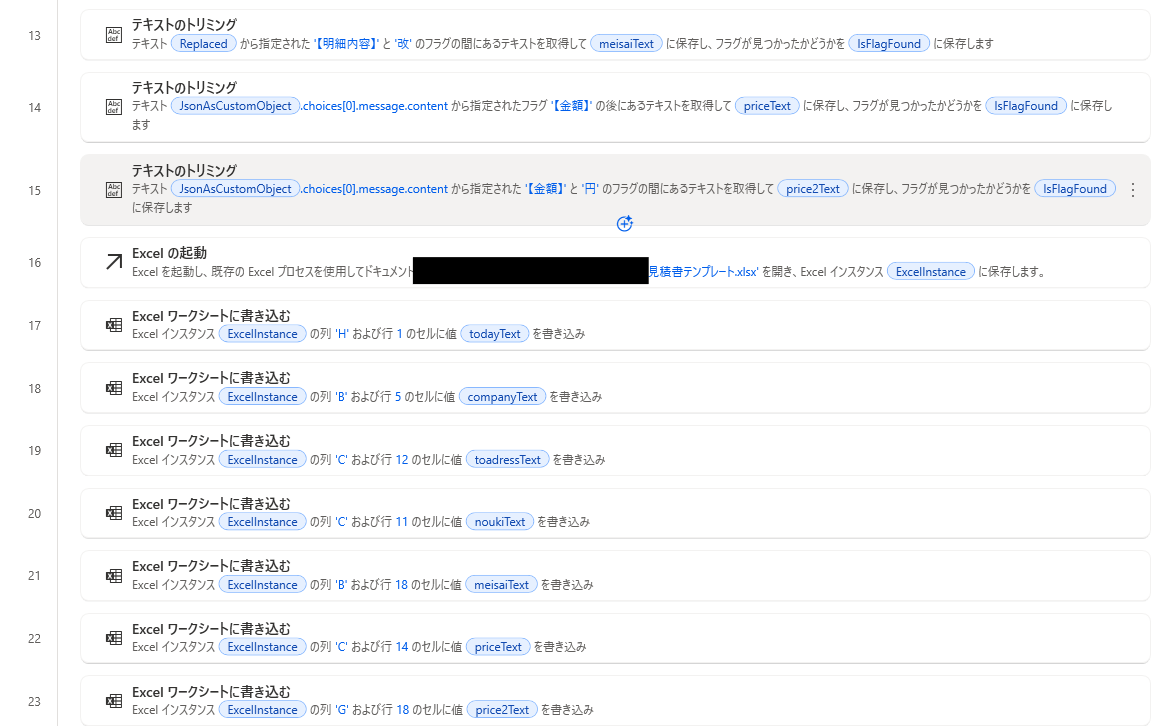Click the 見積書テンプレート.xlsx file link

pos(703,272)
